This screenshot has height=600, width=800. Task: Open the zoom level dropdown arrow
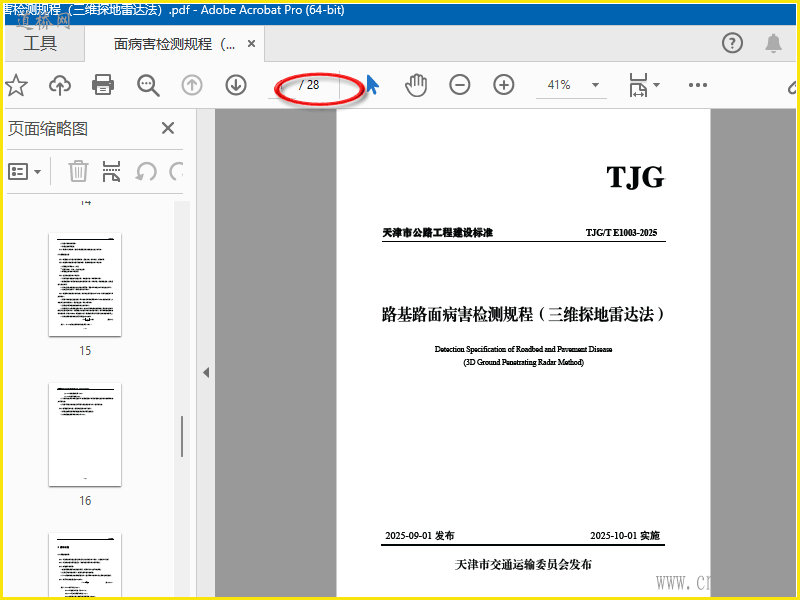coord(595,85)
